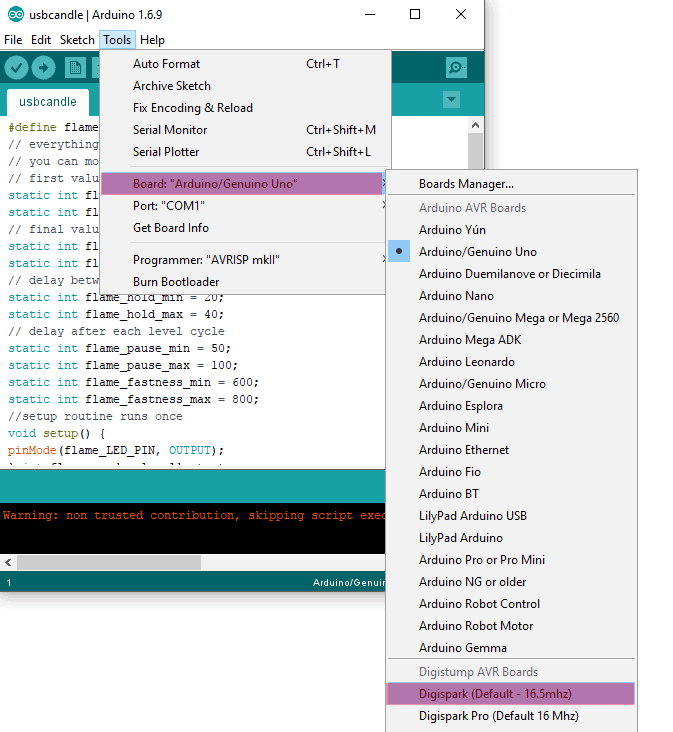673x732 pixels.
Task: Open the Edit menu
Action: coord(41,40)
